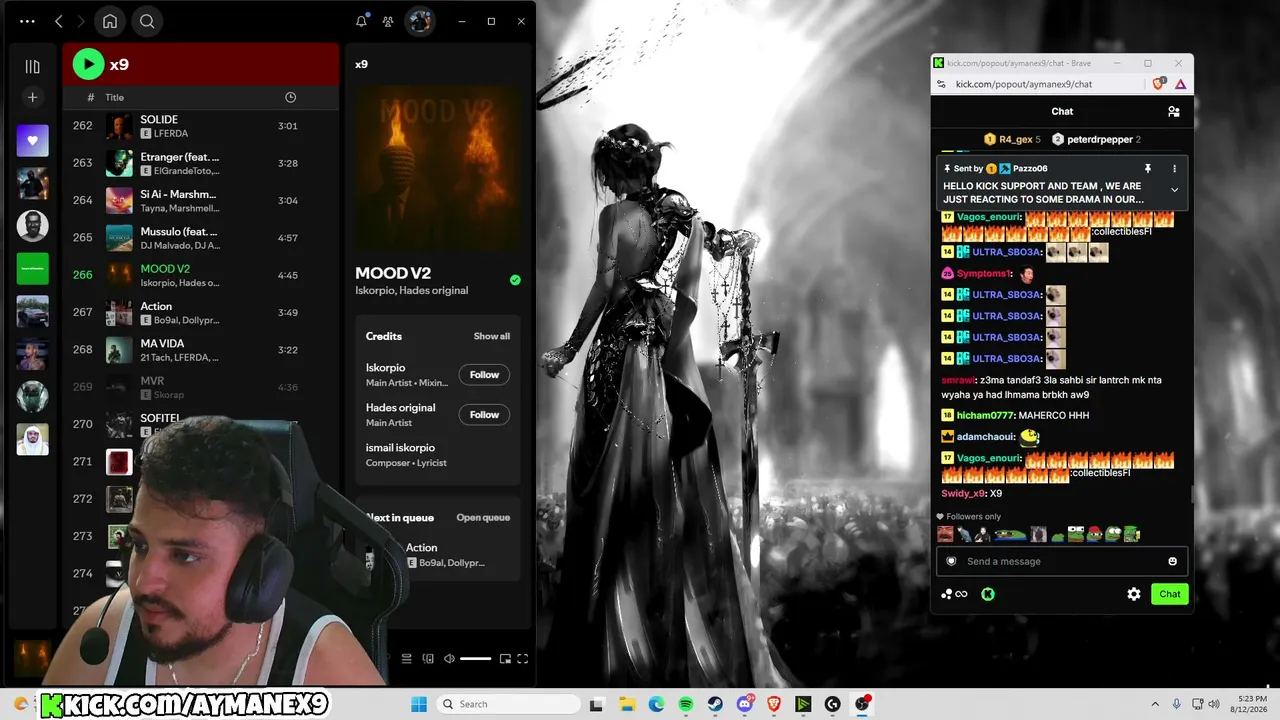1280x720 pixels.
Task: Open the Iskorpio, Hades original artist link
Action: [411, 290]
